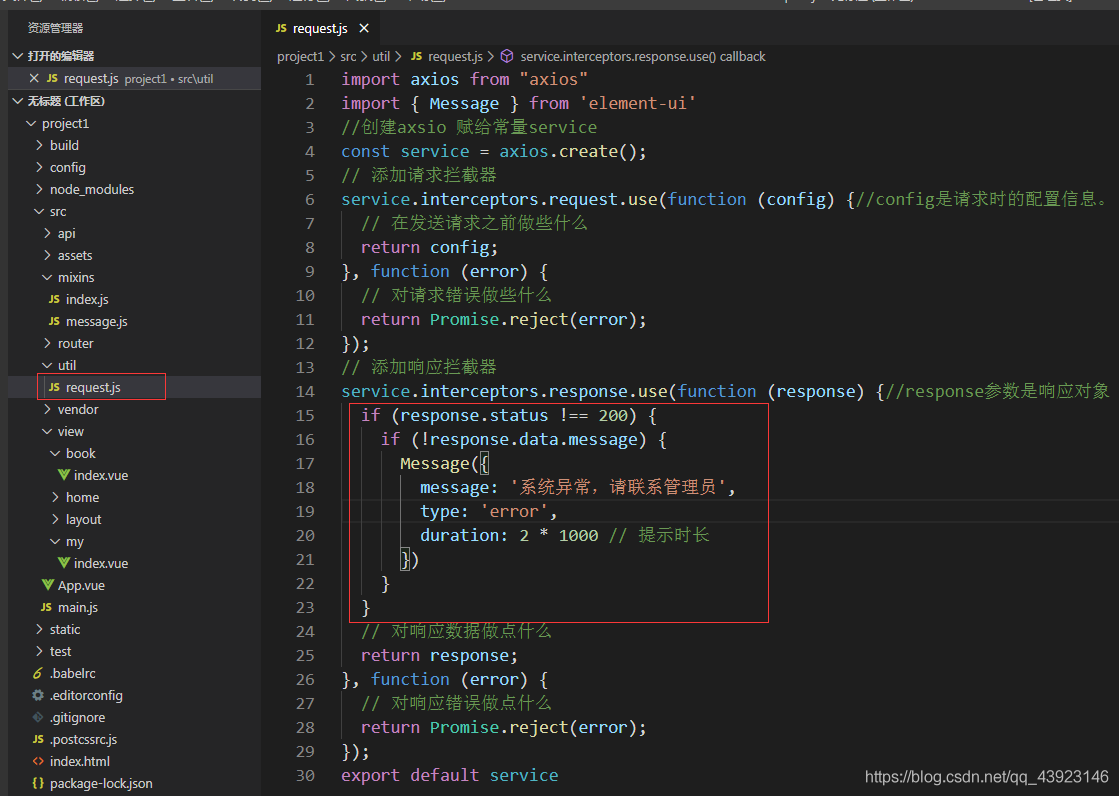The image size is (1119, 796).
Task: Expand the static folder
Action: [x=39, y=630]
